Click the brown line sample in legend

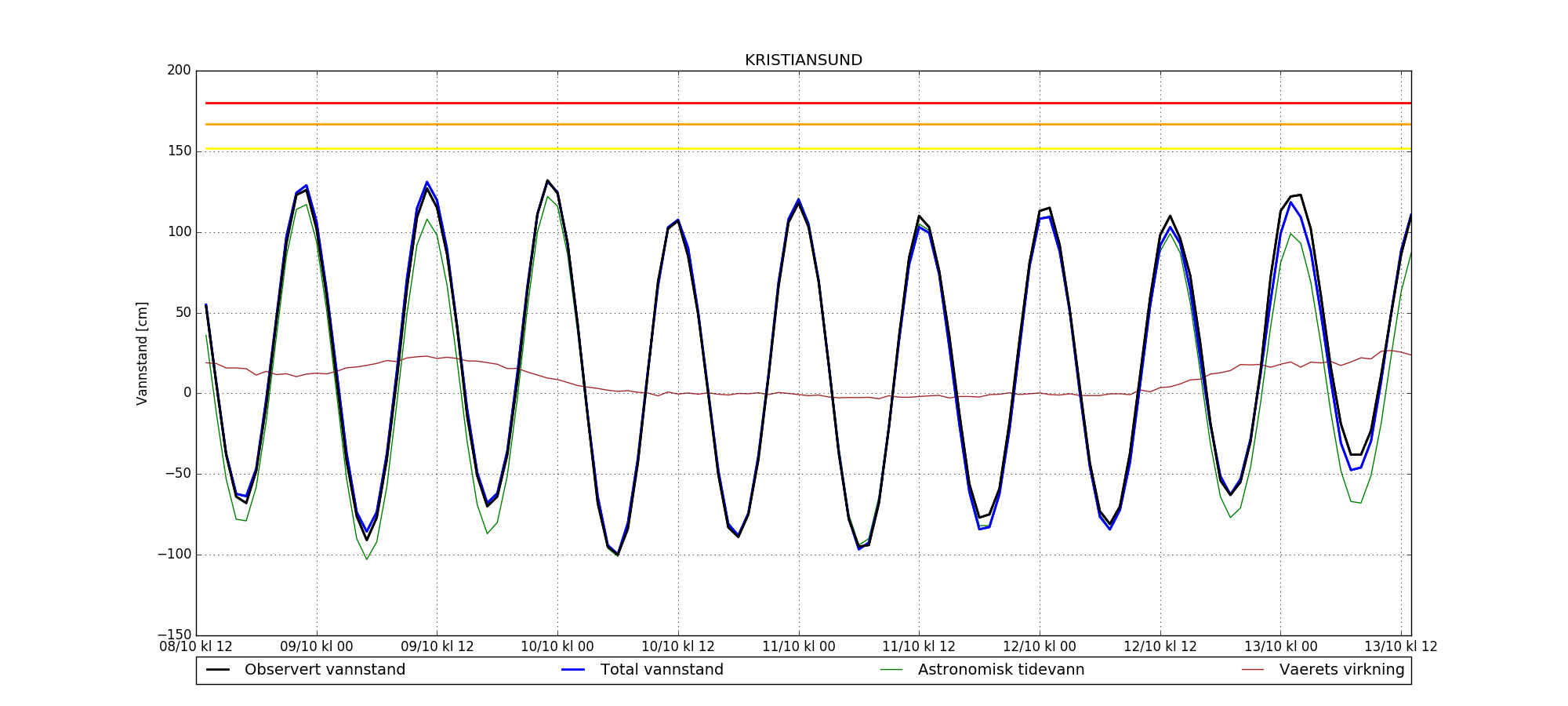click(1253, 670)
